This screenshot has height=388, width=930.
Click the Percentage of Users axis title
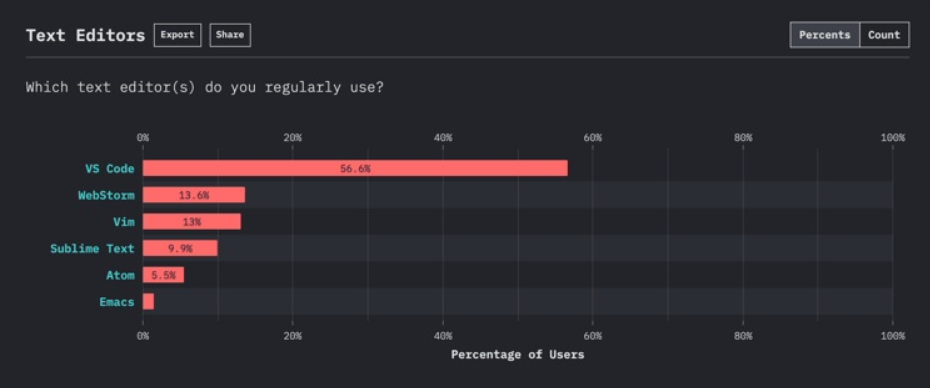518,355
